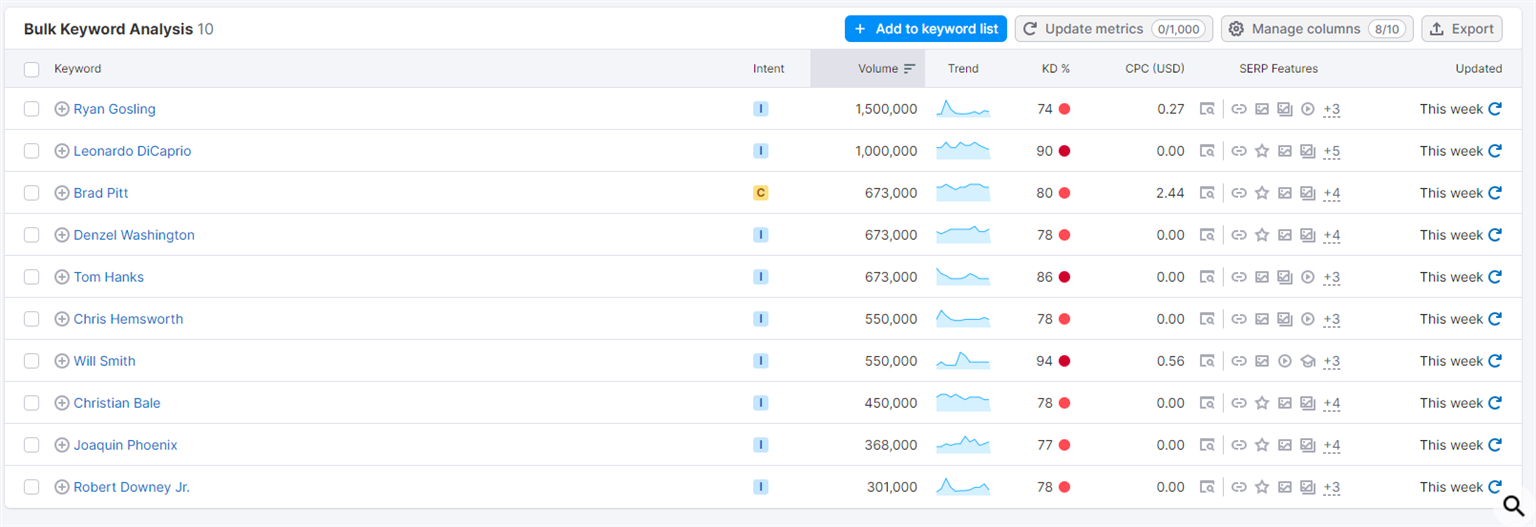Click the plus icon beside Brad Pitt
1536x527 pixels.
point(62,193)
